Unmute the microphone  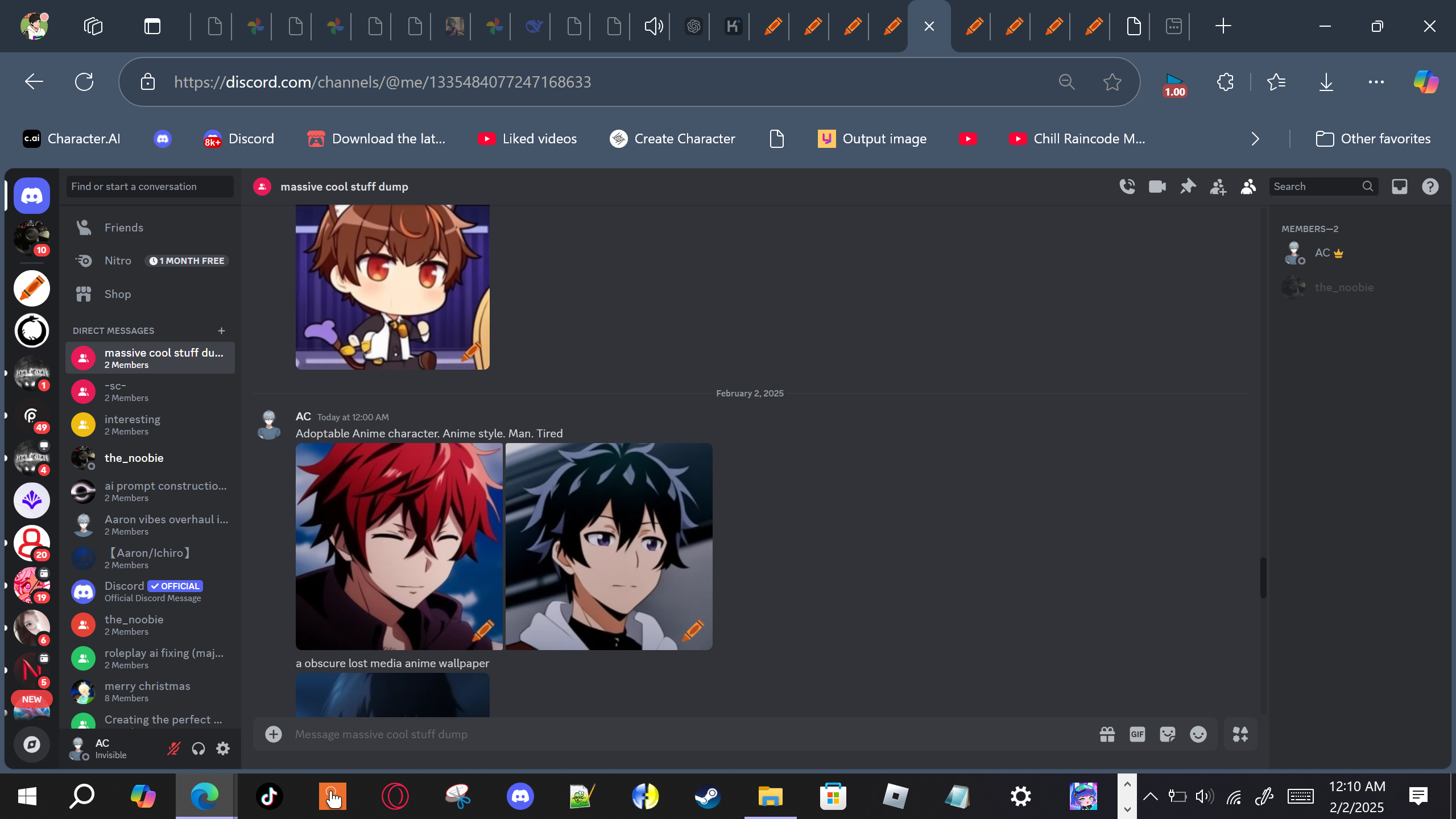pos(173,748)
